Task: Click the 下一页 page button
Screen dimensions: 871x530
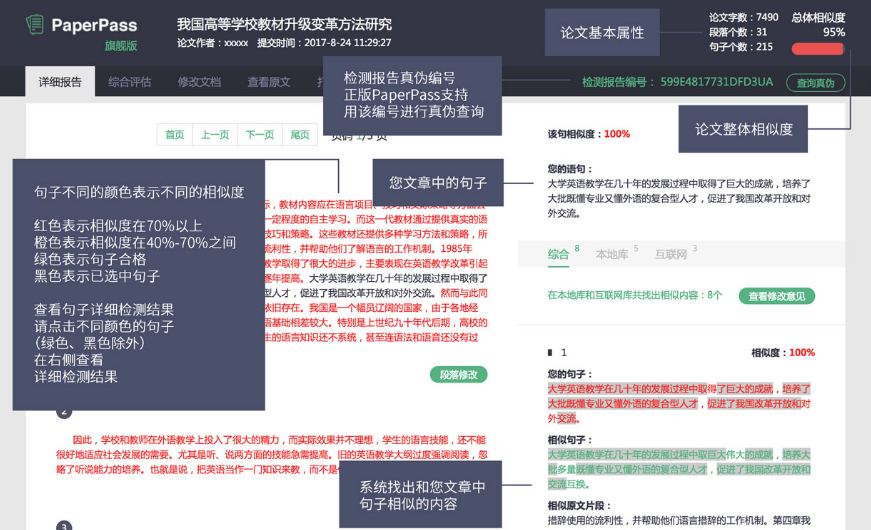Action: 260,134
